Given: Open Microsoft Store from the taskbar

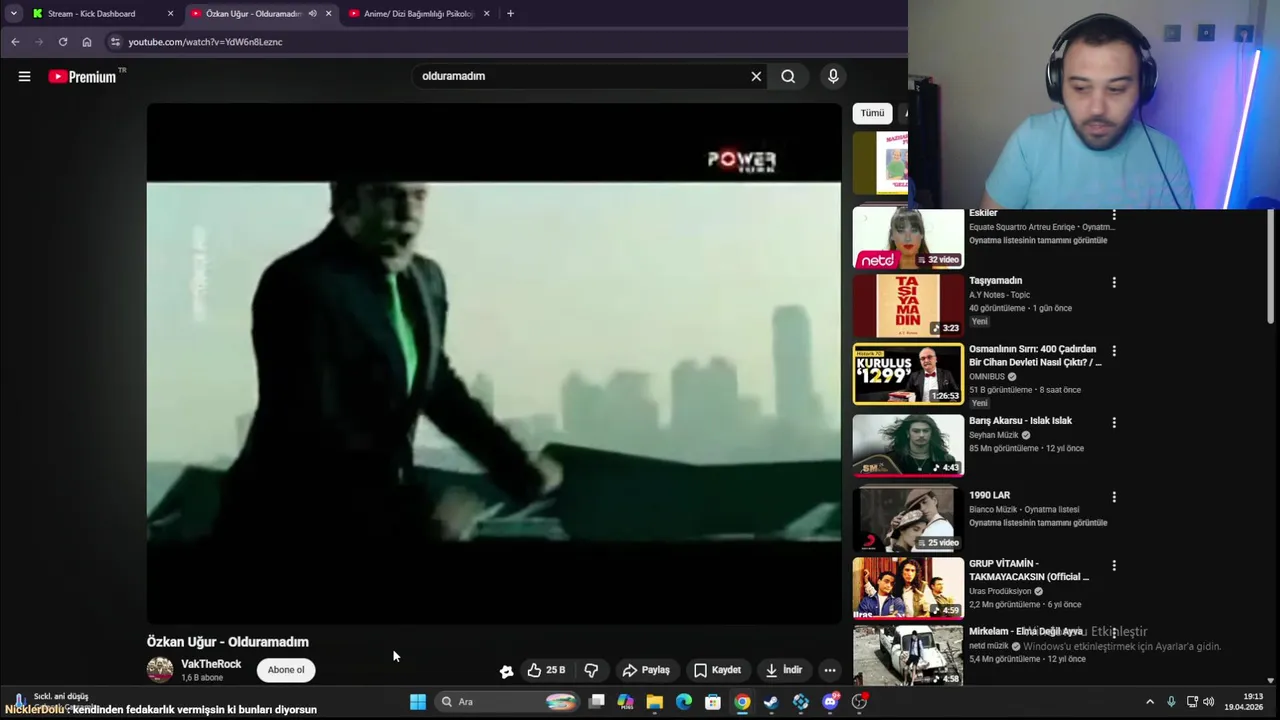Looking at the screenshot, I should 712,702.
